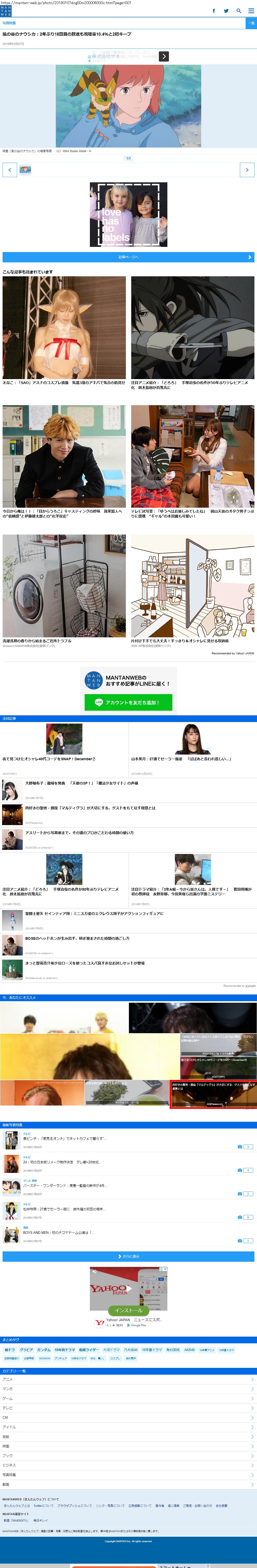This screenshot has width=257, height=1568.
Task: Click the Twitter icon in header
Action: pyautogui.click(x=226, y=11)
